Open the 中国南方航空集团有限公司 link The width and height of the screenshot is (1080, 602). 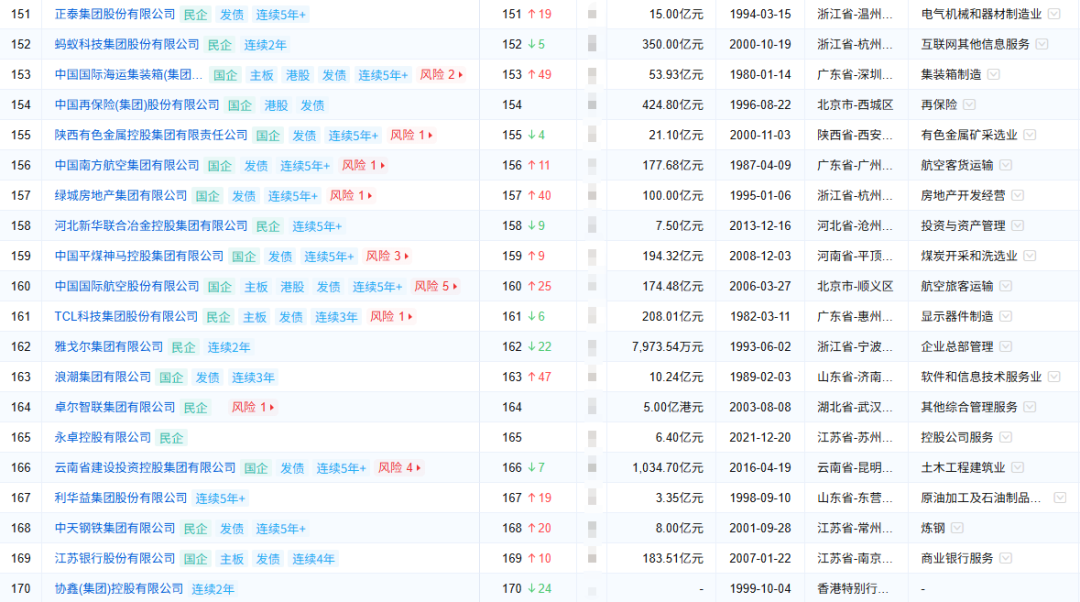tap(127, 165)
